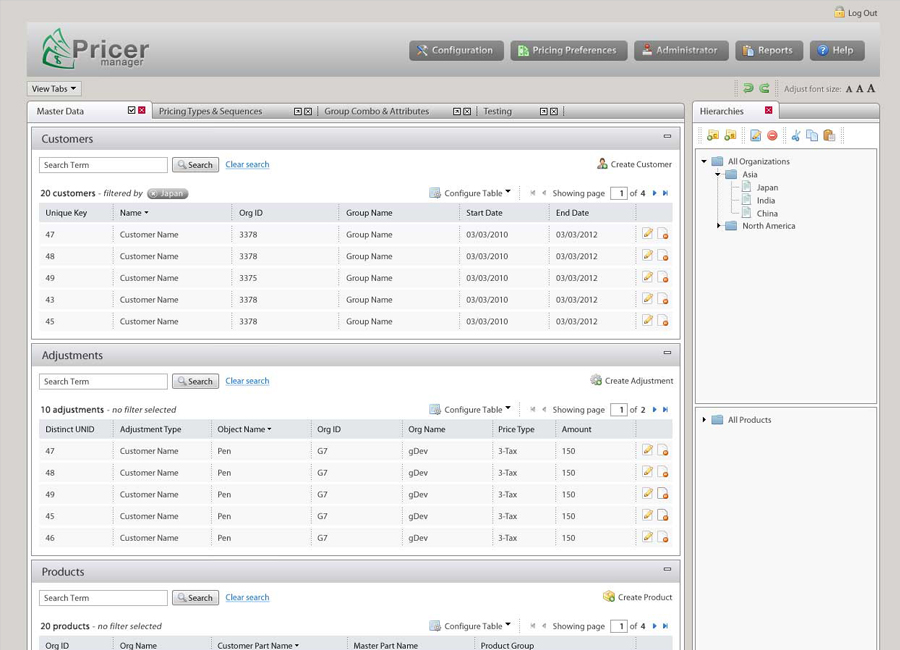Click the red delete icon in Hierarchies toolbar
Screen dimensions: 900x650
pyautogui.click(x=772, y=135)
